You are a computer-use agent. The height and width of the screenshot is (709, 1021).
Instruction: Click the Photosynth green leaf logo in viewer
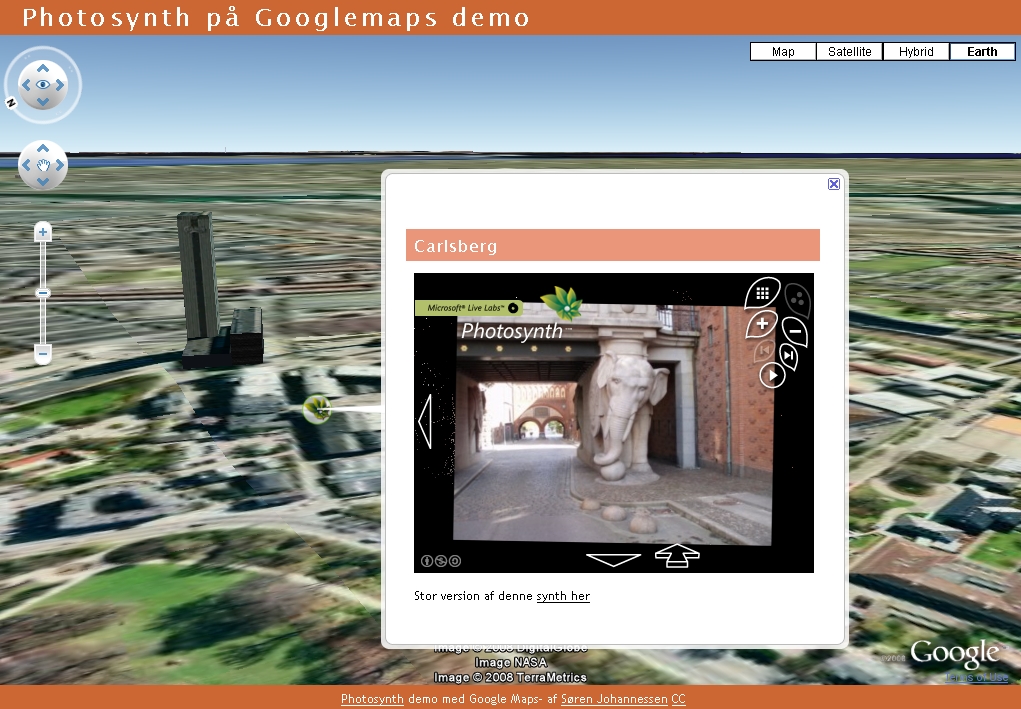[562, 303]
